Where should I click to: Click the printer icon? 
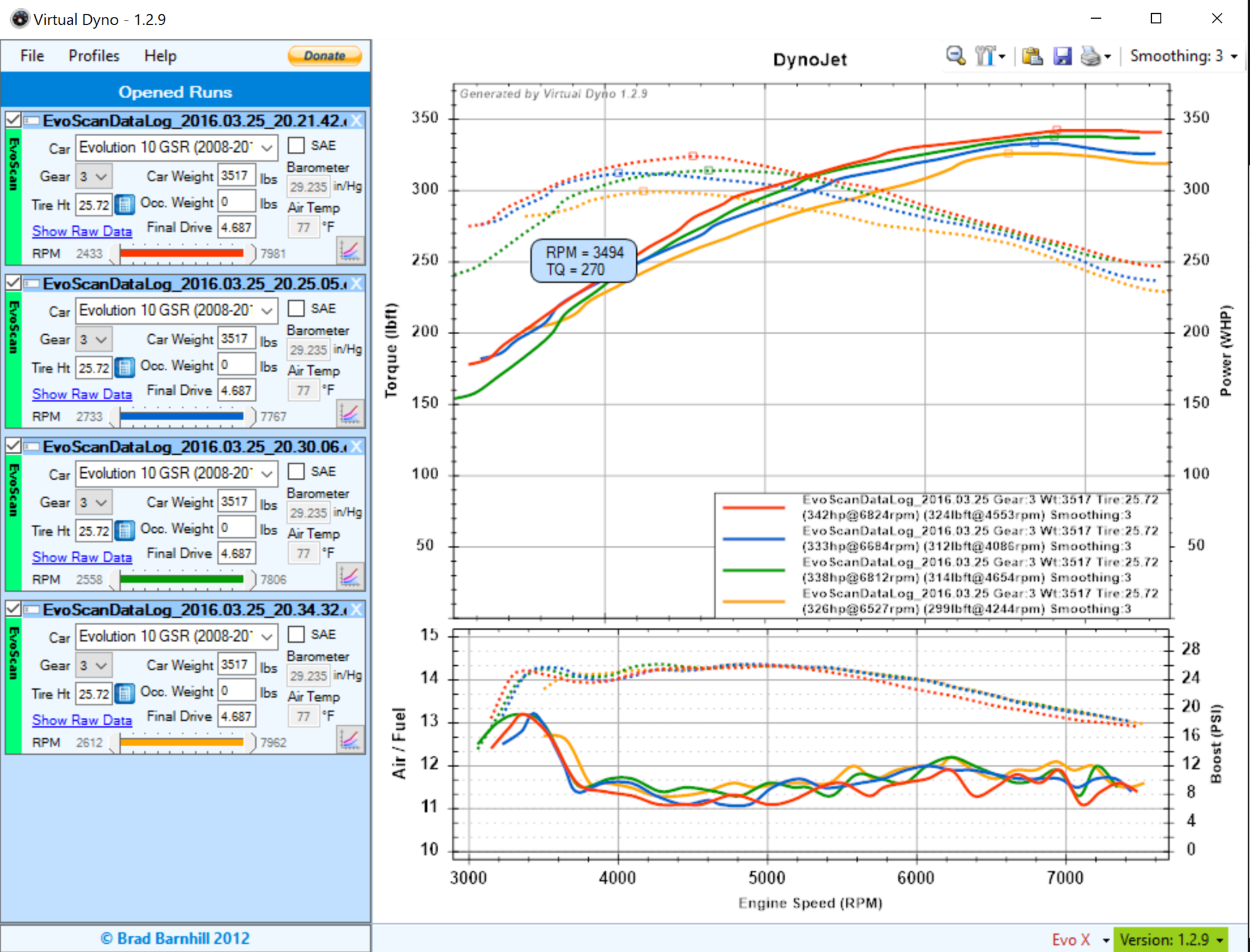1091,56
